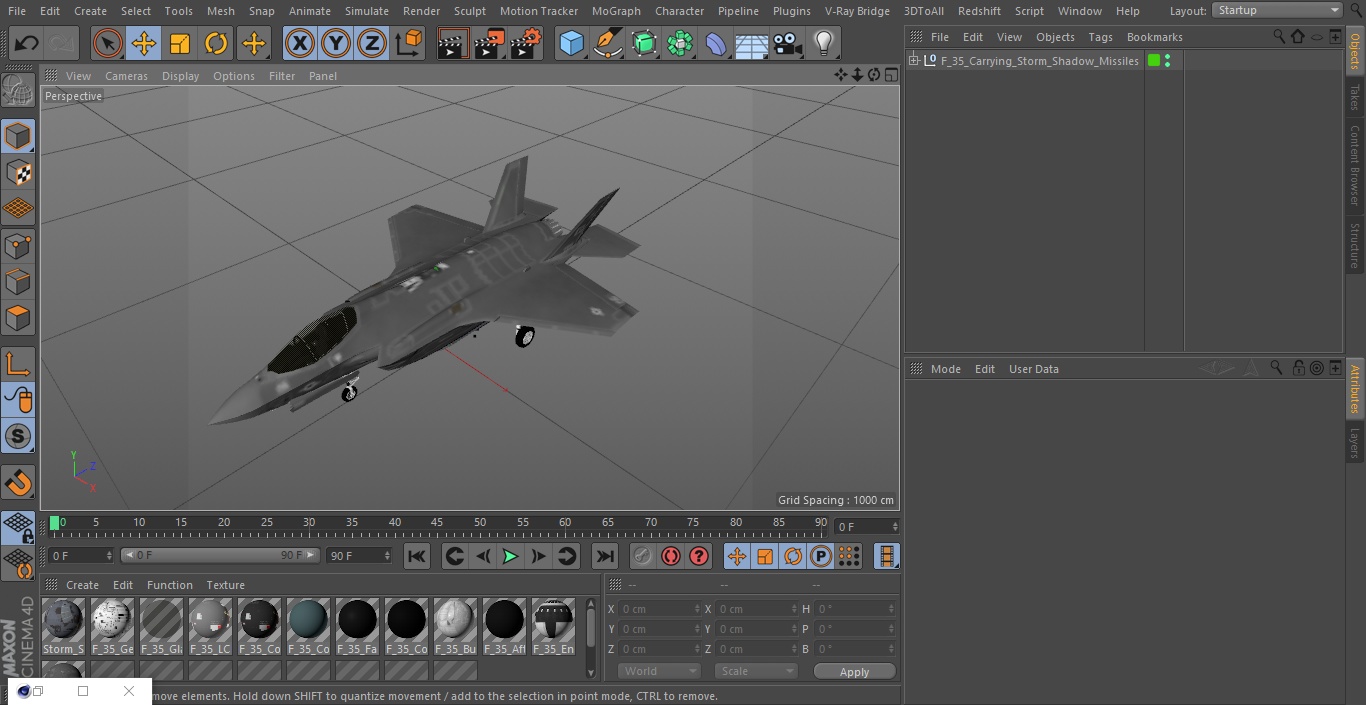1366x705 pixels.
Task: Activate the Move tool
Action: tap(143, 43)
